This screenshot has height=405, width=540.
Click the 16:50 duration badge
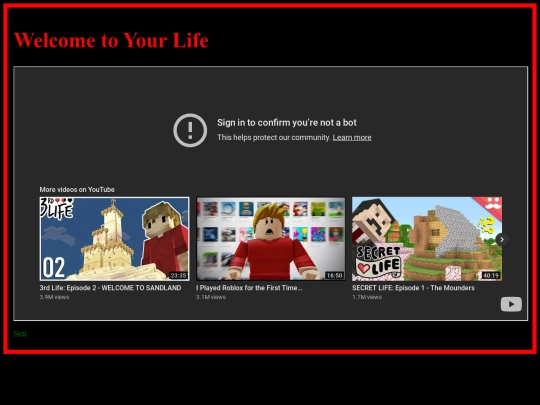tap(334, 276)
